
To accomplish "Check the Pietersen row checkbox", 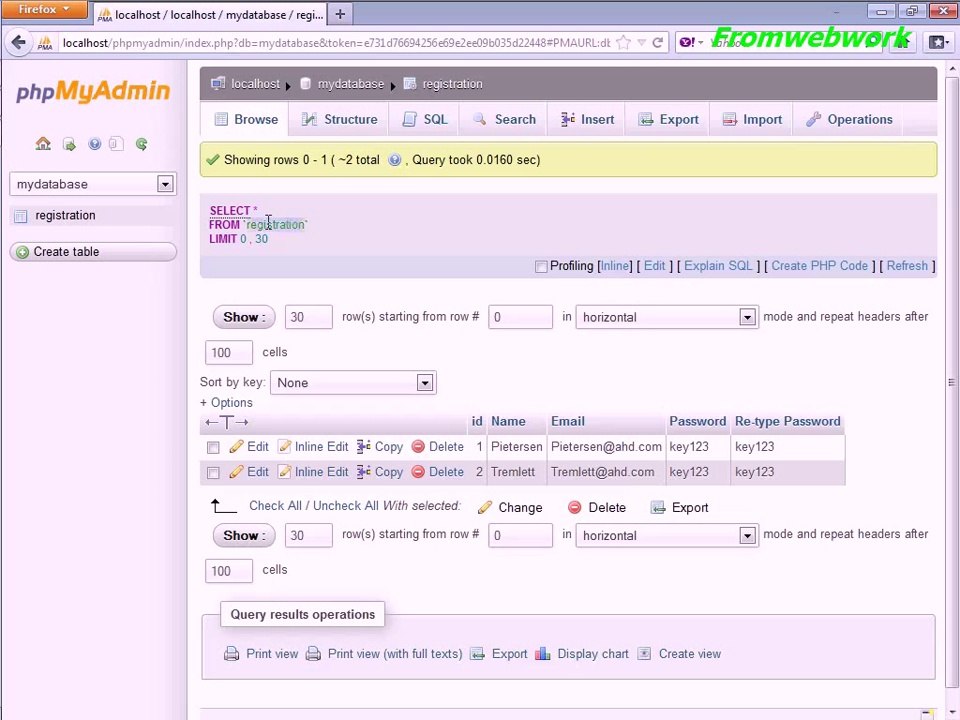I will (213, 448).
